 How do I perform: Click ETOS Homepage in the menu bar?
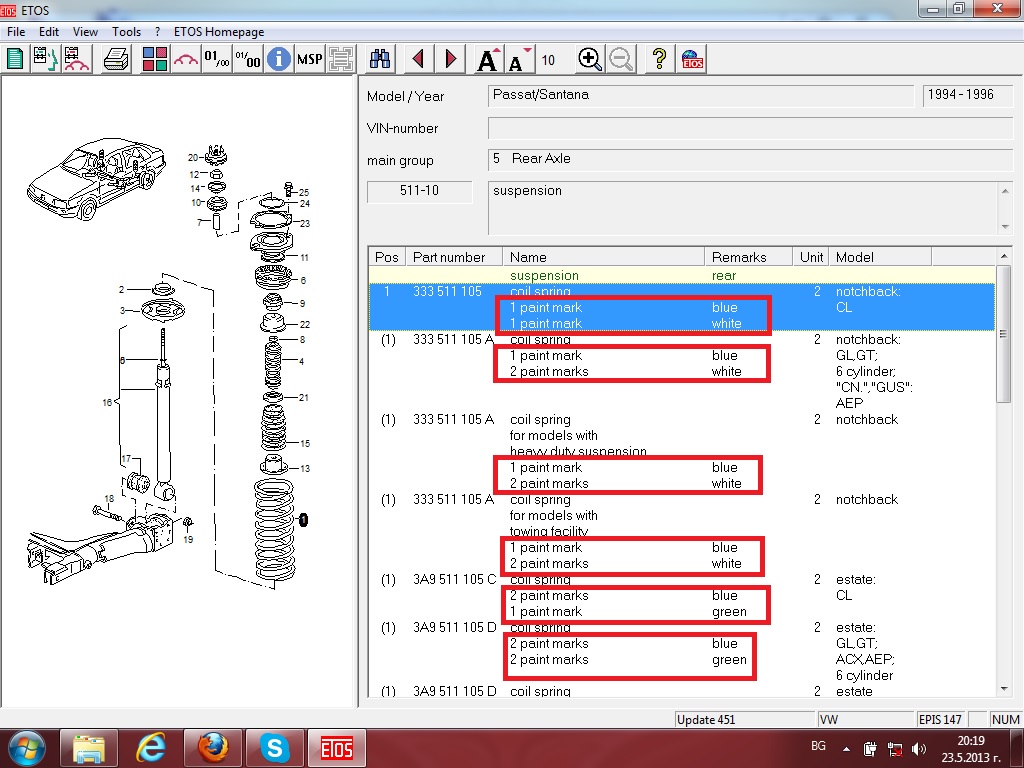pos(219,32)
